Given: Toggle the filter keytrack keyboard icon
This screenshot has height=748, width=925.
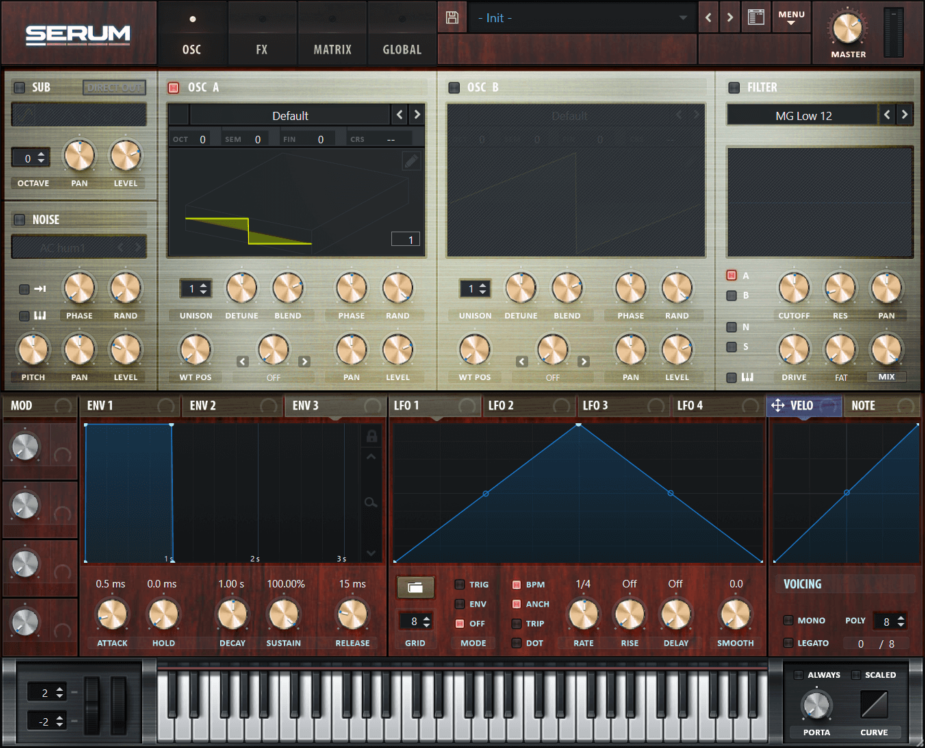Looking at the screenshot, I should [x=747, y=377].
